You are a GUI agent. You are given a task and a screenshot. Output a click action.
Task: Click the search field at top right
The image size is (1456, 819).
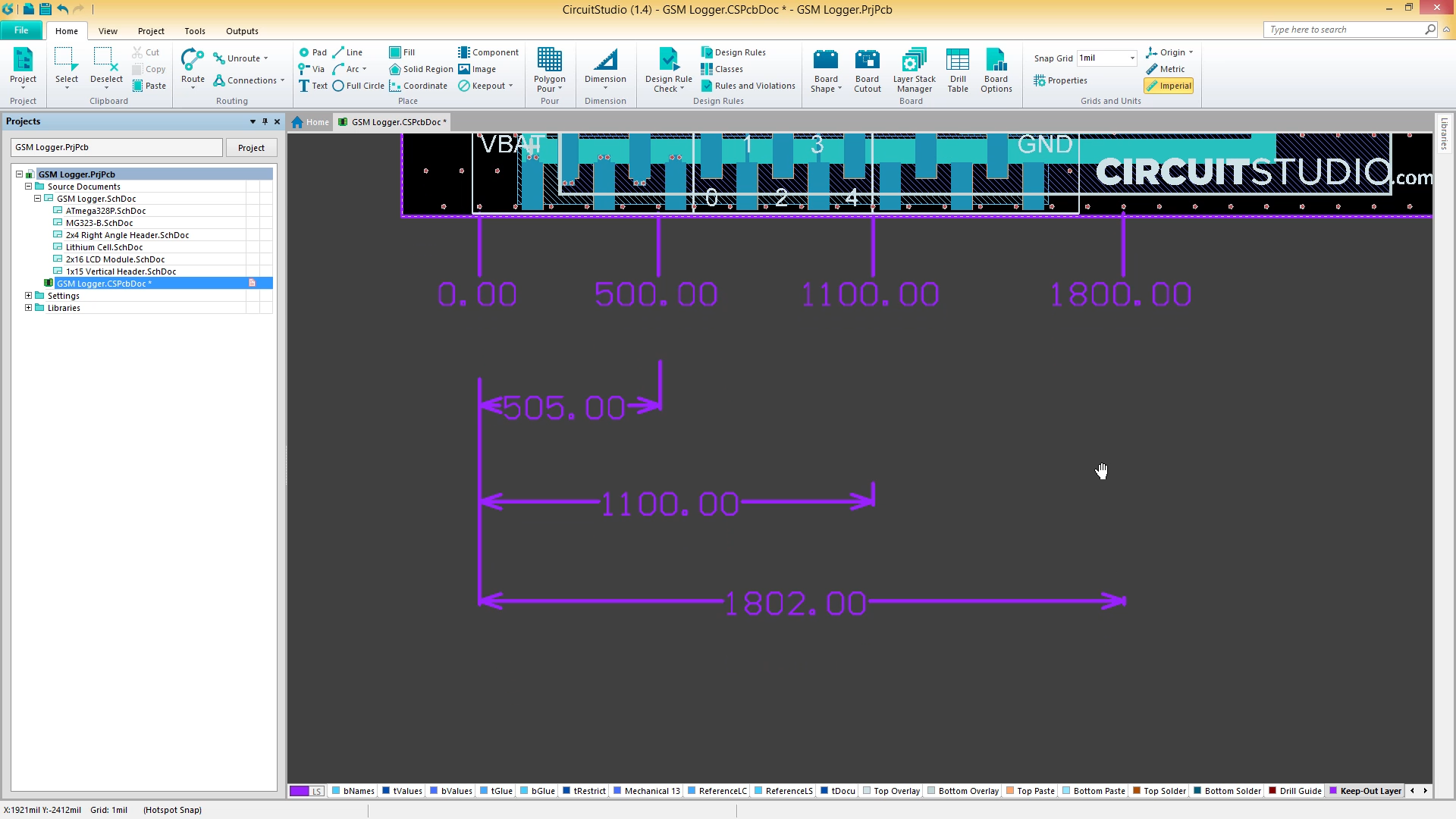pyautogui.click(x=1342, y=29)
